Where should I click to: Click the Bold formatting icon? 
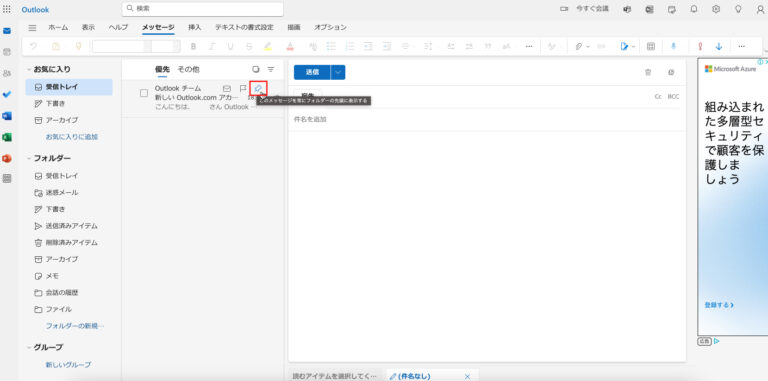(x=193, y=46)
